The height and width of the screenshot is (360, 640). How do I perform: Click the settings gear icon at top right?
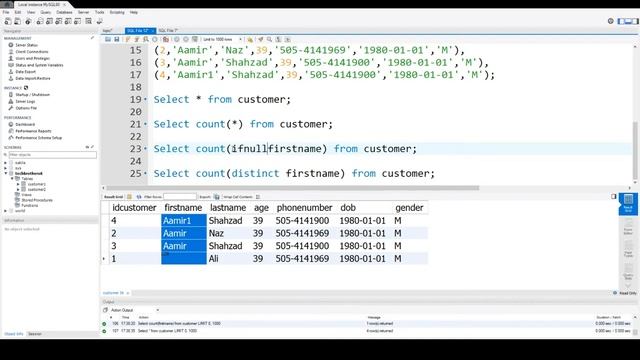611,21
